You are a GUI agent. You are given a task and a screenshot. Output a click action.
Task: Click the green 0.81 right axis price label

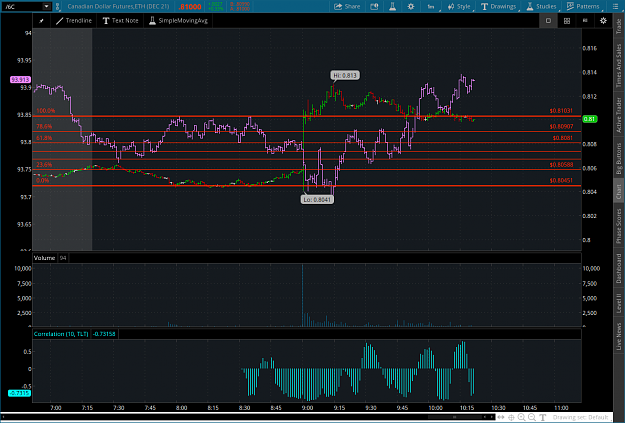590,119
